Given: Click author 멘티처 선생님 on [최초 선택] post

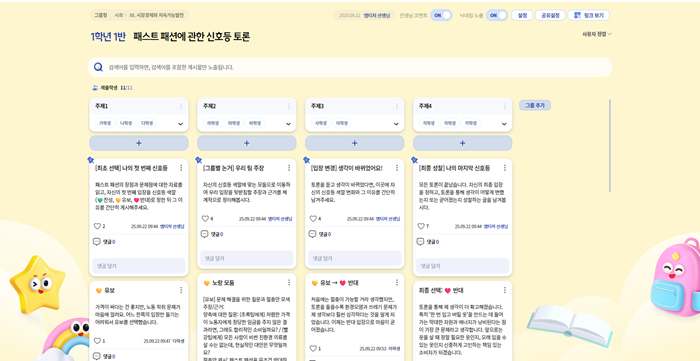Looking at the screenshot, I should click(x=172, y=226).
